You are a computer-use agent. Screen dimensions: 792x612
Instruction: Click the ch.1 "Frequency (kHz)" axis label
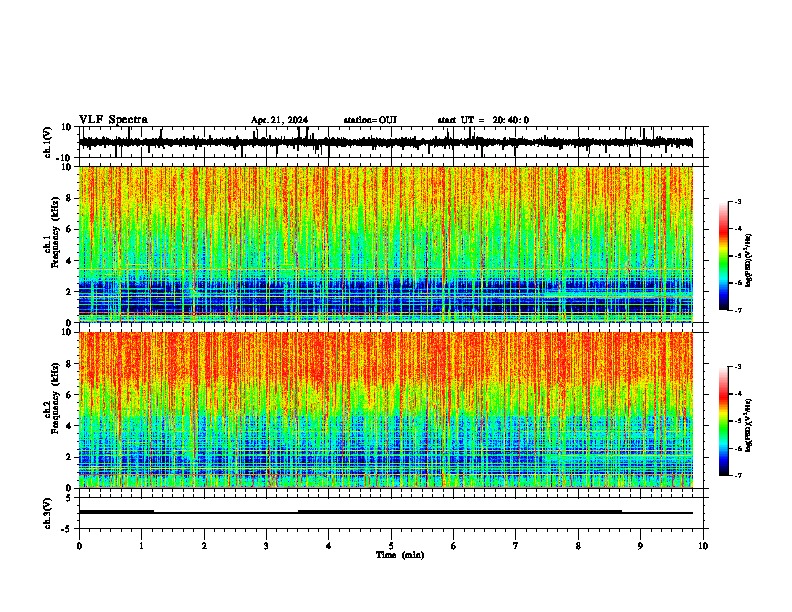point(55,233)
